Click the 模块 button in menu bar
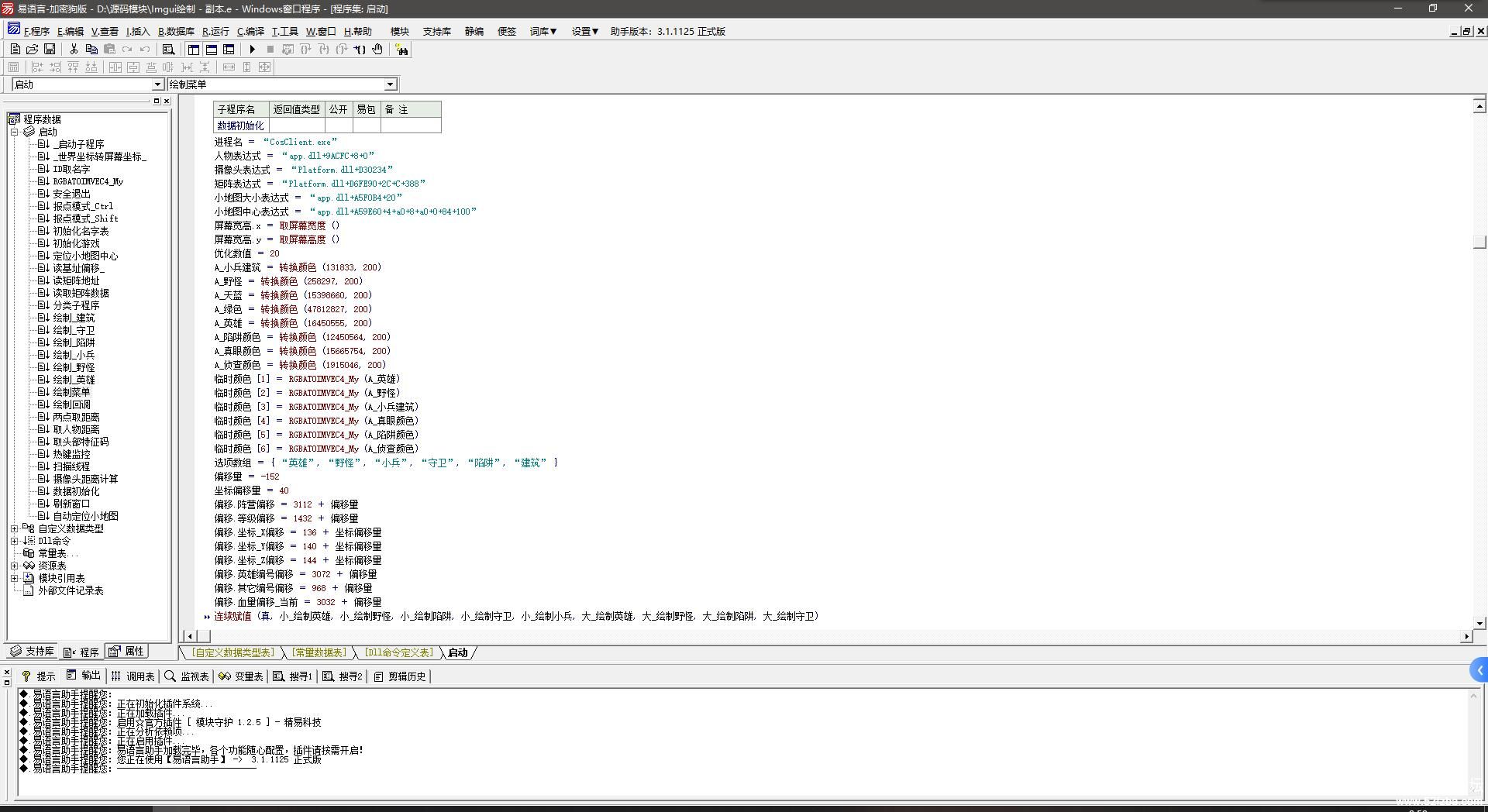Viewport: 1488px width, 812px height. (x=400, y=32)
